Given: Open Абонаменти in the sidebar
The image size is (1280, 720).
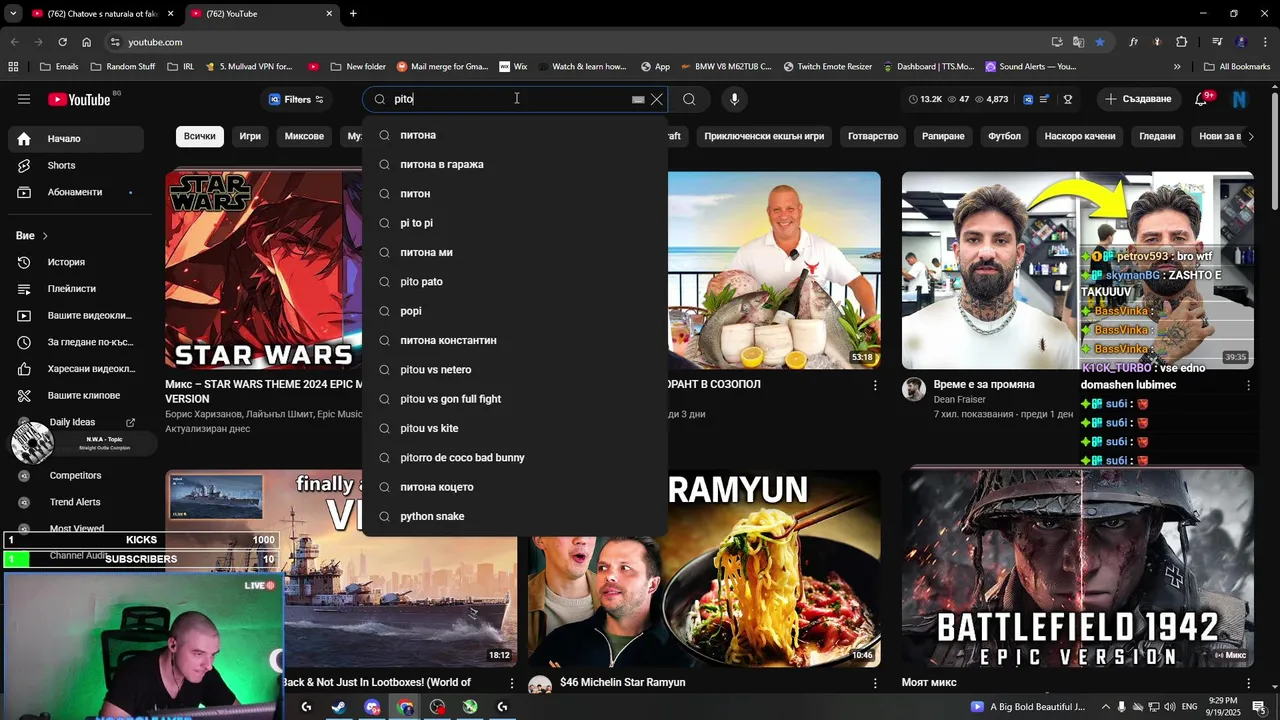Looking at the screenshot, I should click(x=76, y=192).
